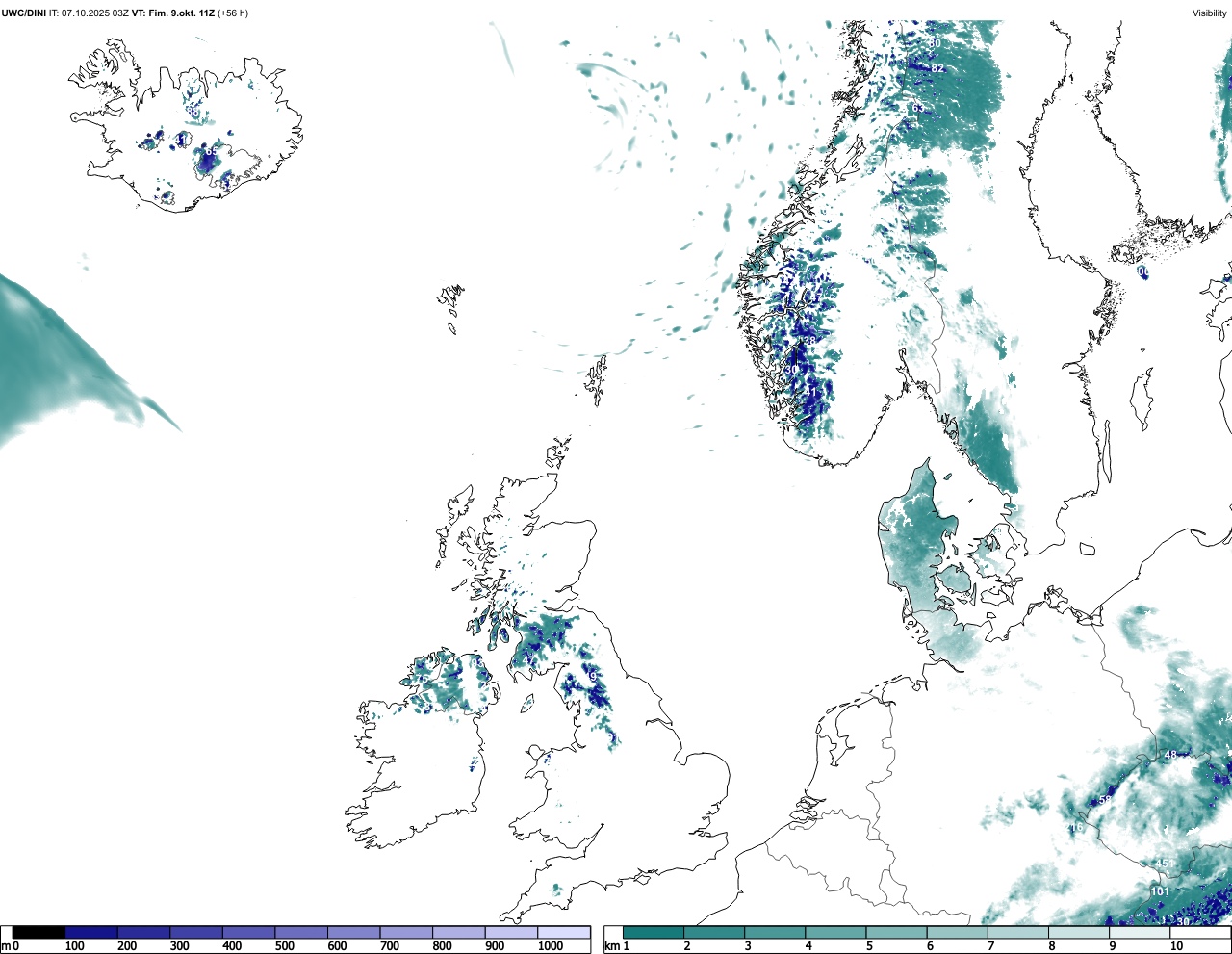Click the swatch above 1000 m
Image resolution: width=1232 pixels, height=954 pixels.
564,932
